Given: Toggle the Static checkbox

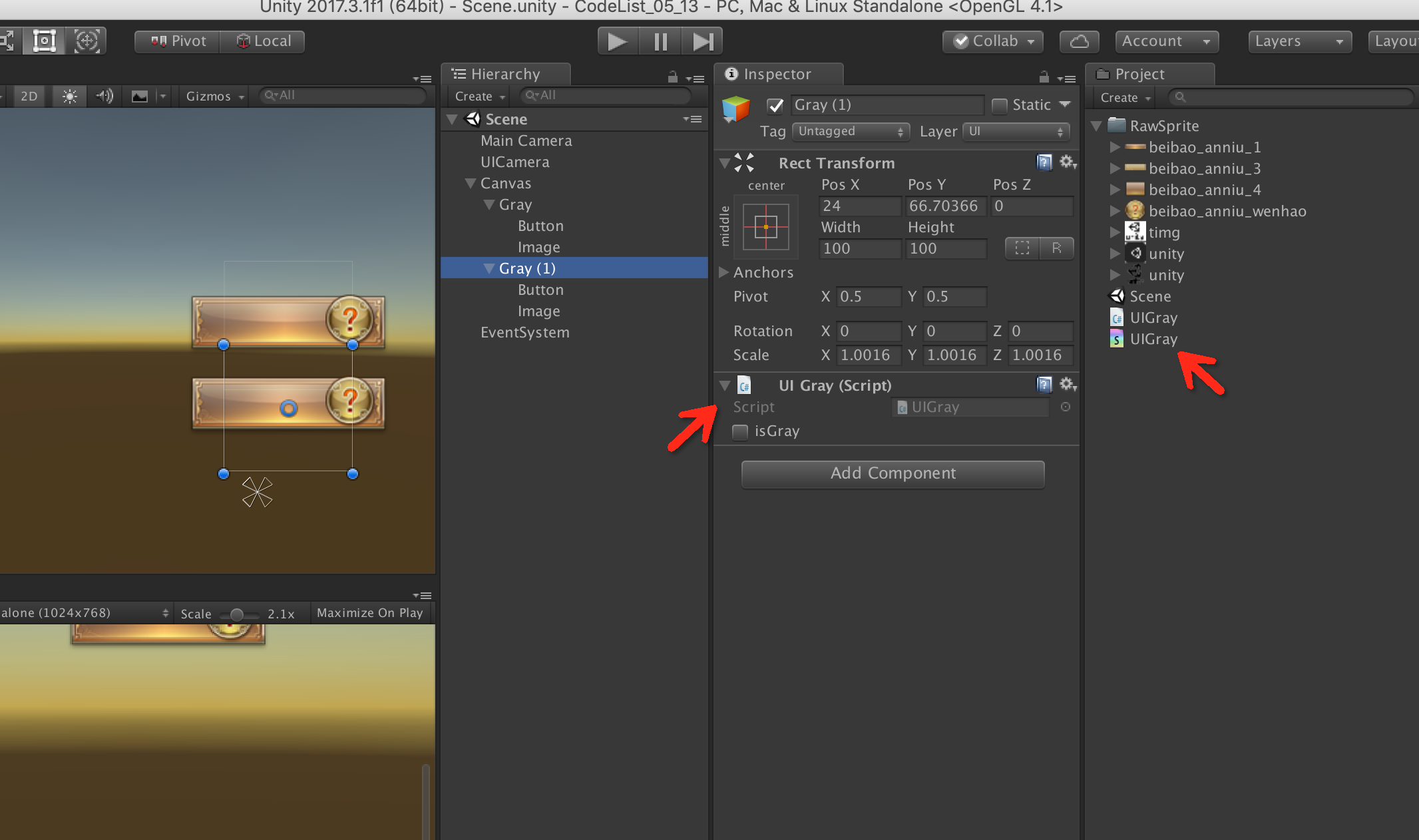Looking at the screenshot, I should point(999,106).
